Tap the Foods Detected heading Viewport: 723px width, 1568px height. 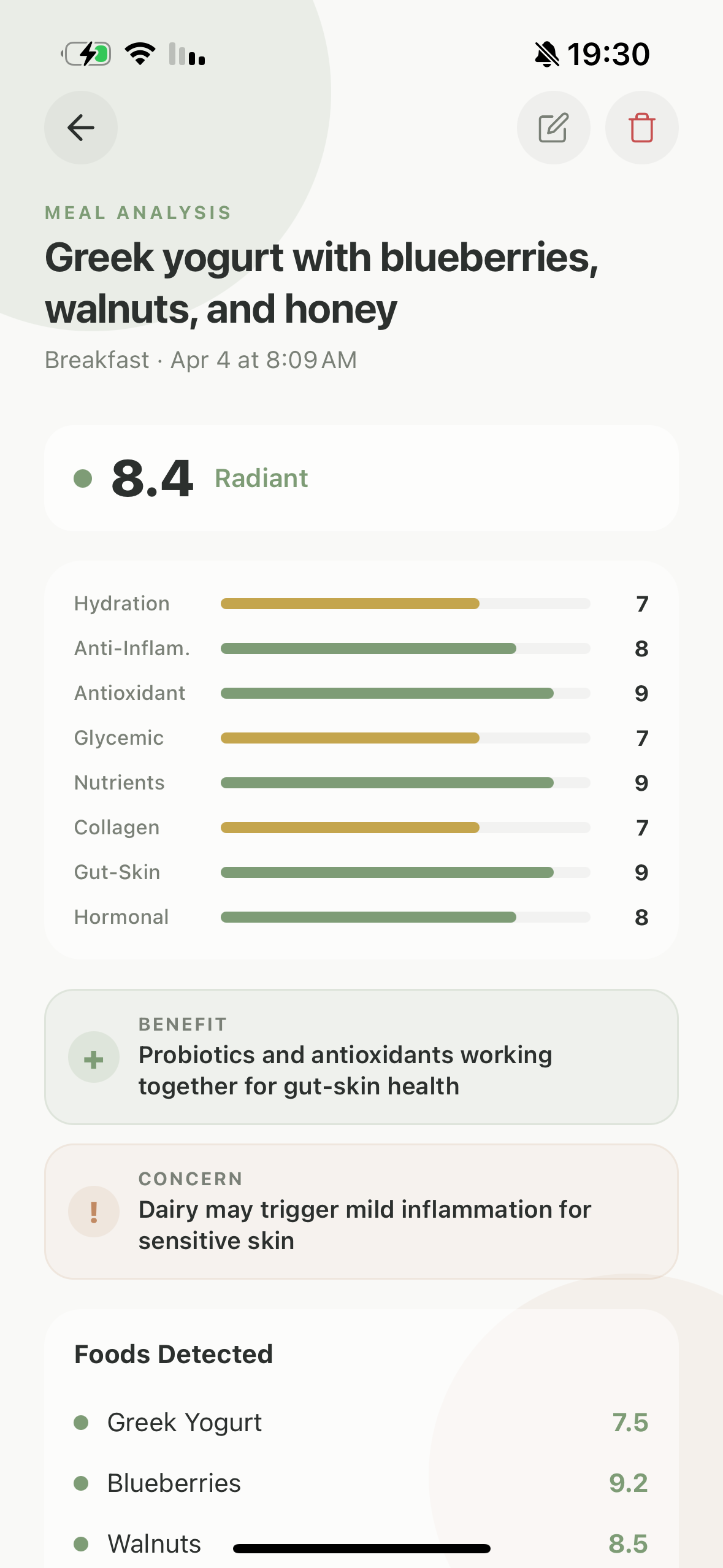pos(174,1354)
